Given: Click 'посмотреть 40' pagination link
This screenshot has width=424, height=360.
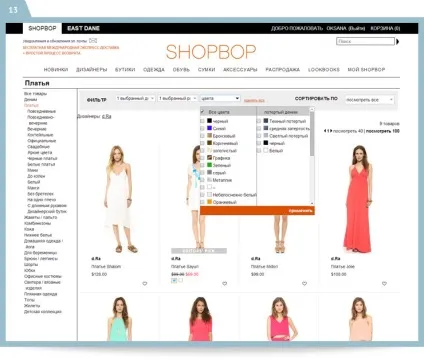Looking at the screenshot, I should click(348, 131).
